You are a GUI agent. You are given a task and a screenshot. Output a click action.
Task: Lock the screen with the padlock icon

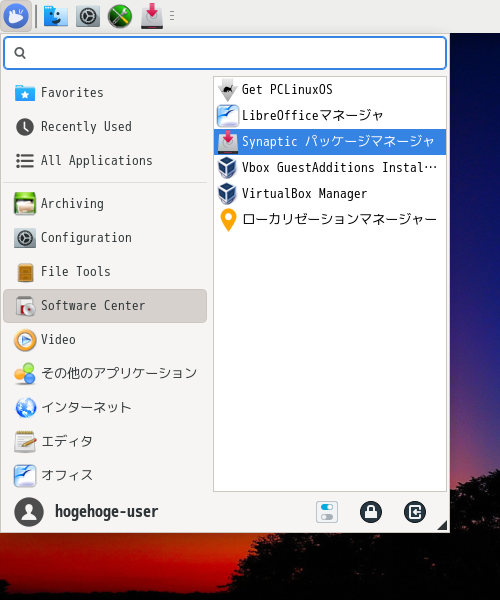(x=371, y=512)
